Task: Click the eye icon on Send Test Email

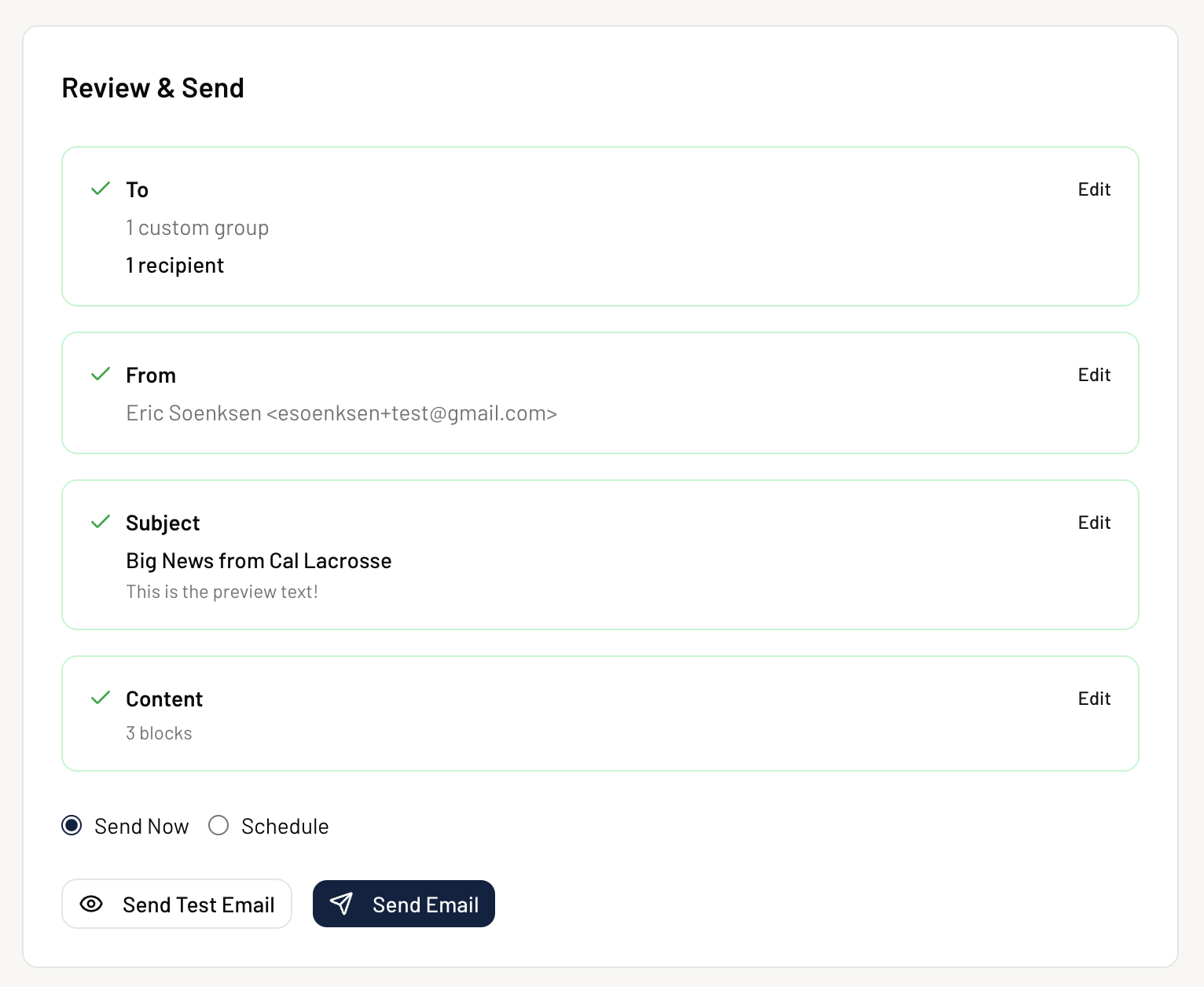Action: pyautogui.click(x=91, y=904)
